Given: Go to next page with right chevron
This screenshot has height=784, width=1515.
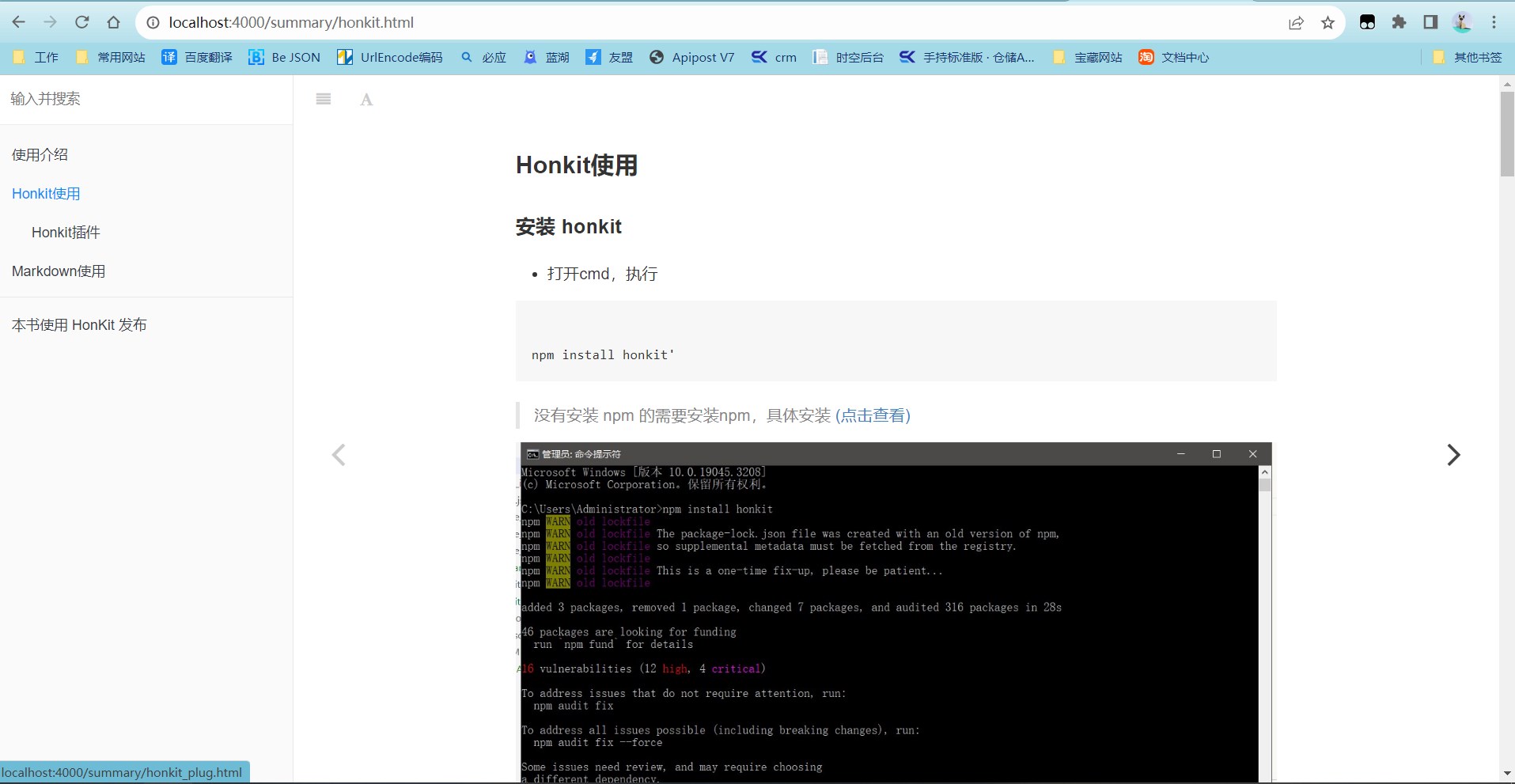Looking at the screenshot, I should pyautogui.click(x=1453, y=455).
